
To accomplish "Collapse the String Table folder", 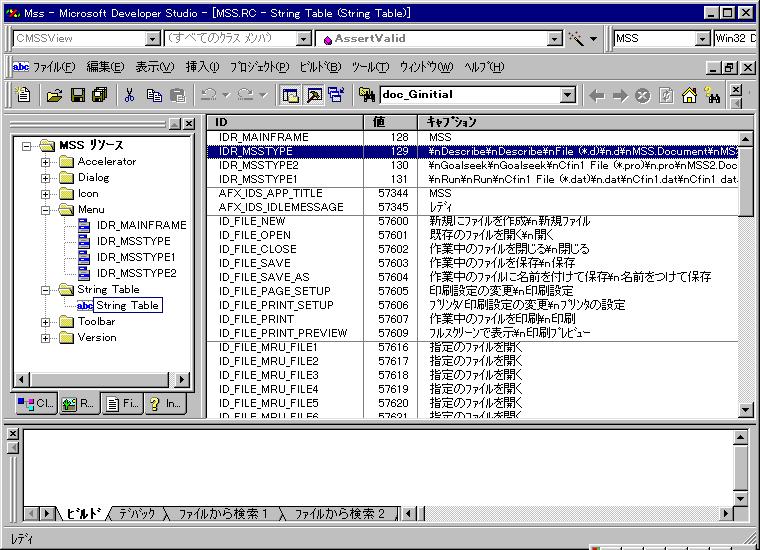I will (x=45, y=290).
